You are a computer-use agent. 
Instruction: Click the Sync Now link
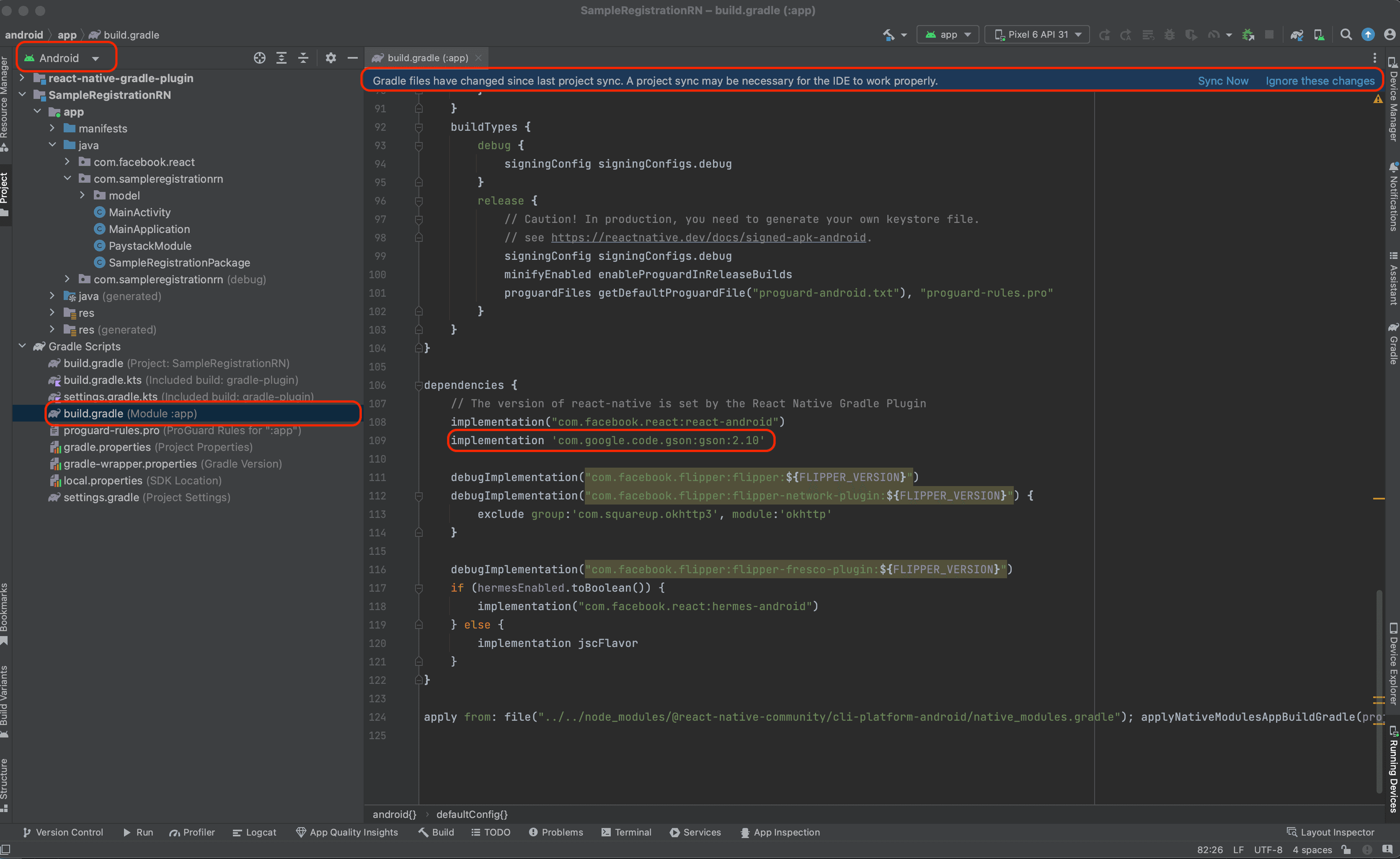1223,81
